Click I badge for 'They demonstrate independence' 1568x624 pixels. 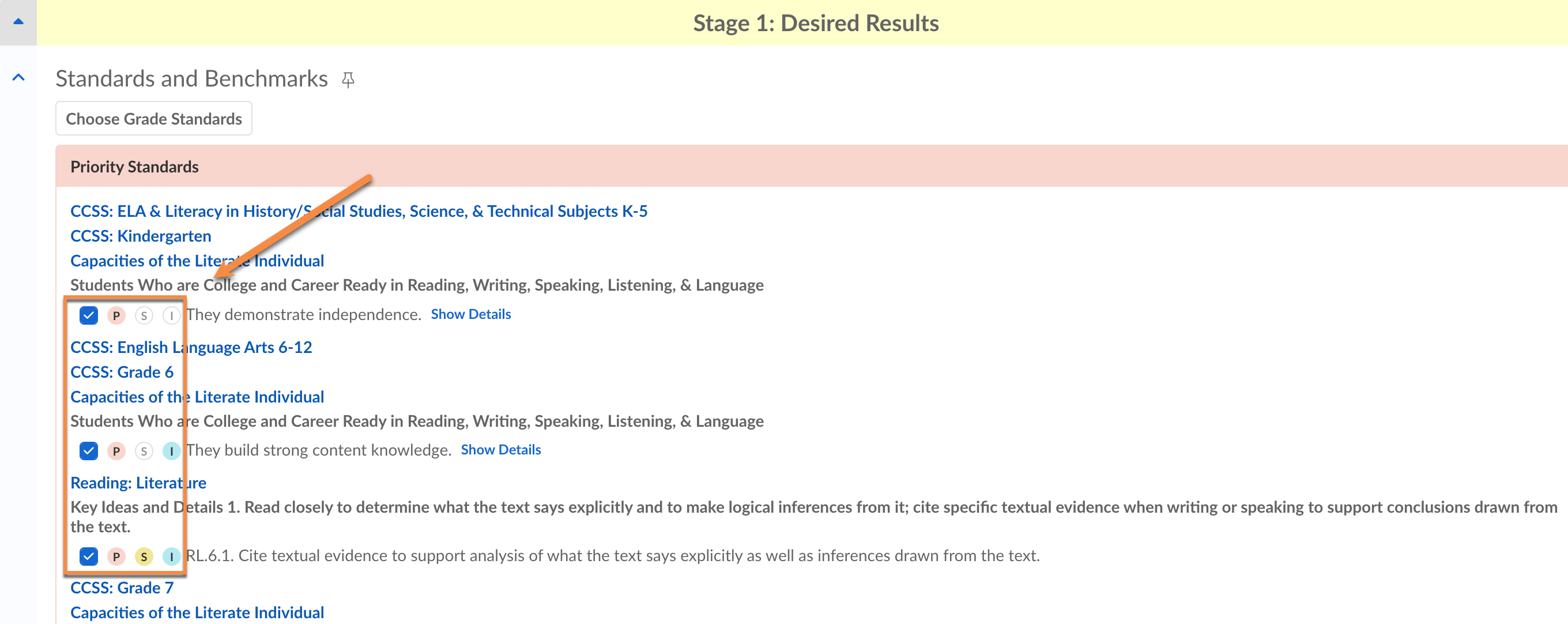coord(171,315)
